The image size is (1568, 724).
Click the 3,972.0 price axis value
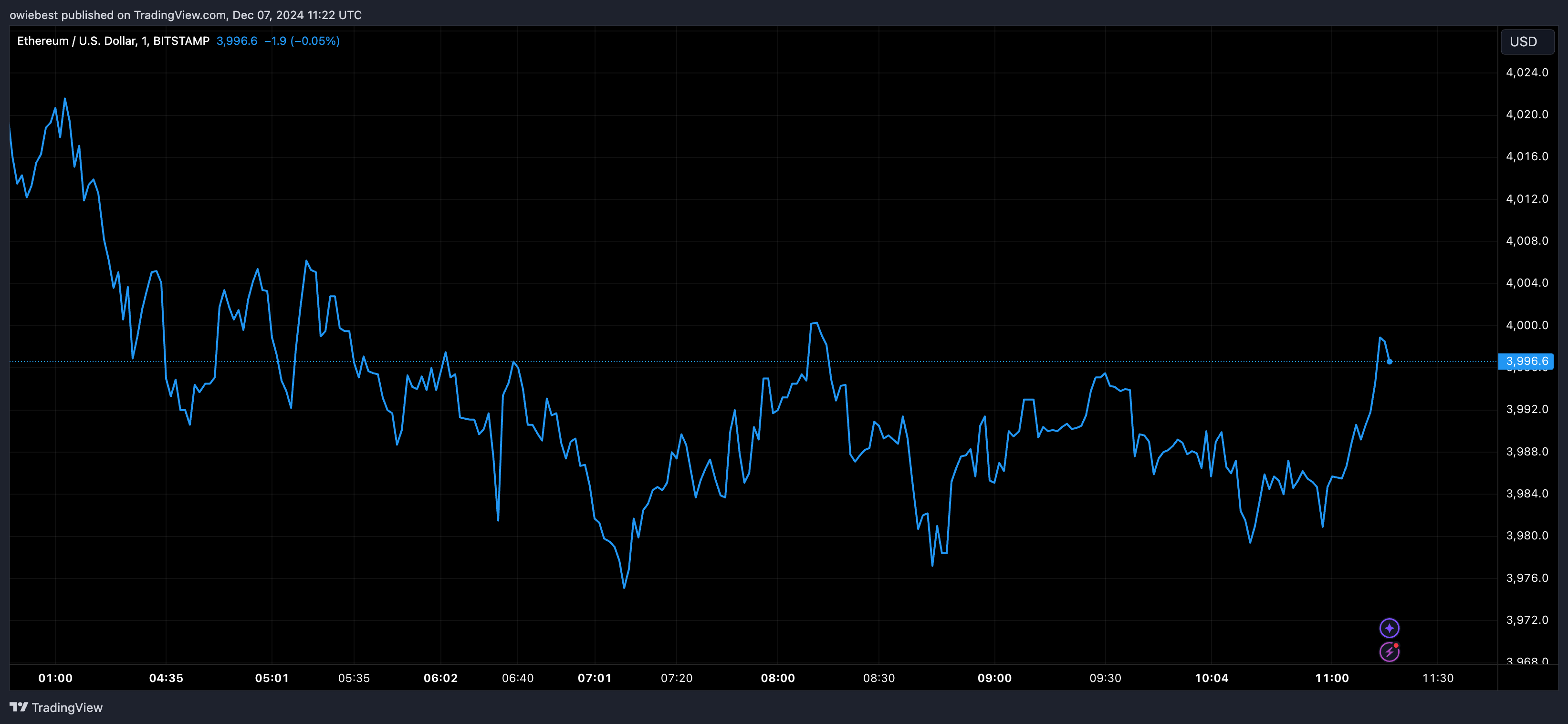(x=1527, y=620)
